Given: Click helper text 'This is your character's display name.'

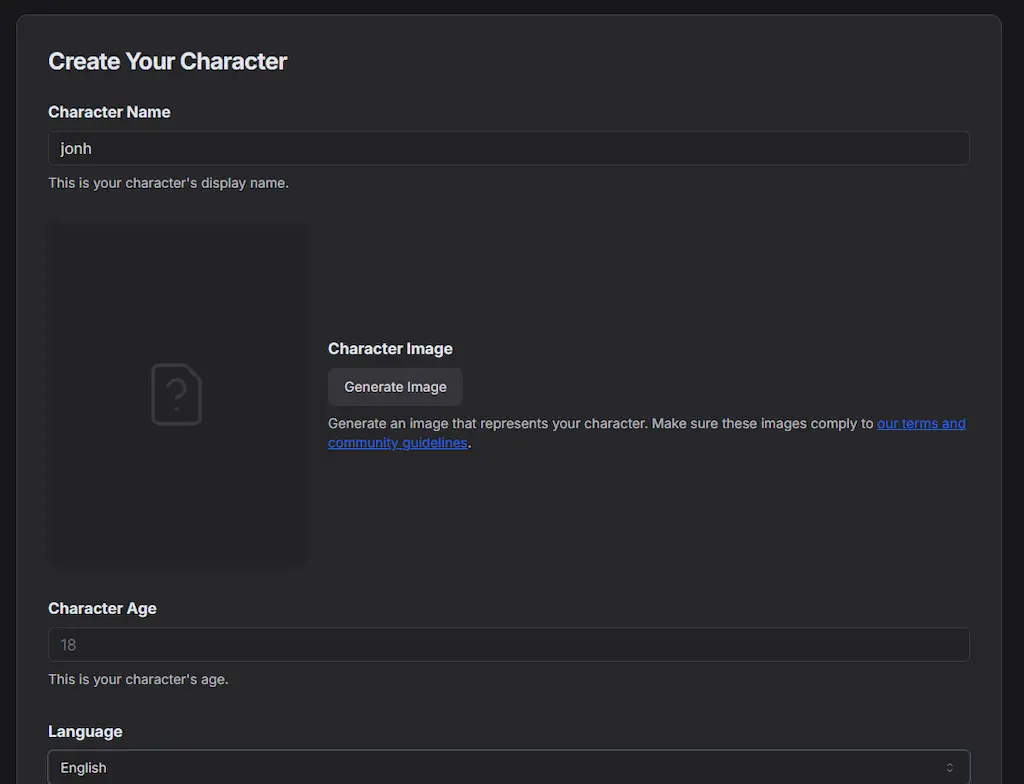Looking at the screenshot, I should click(168, 183).
